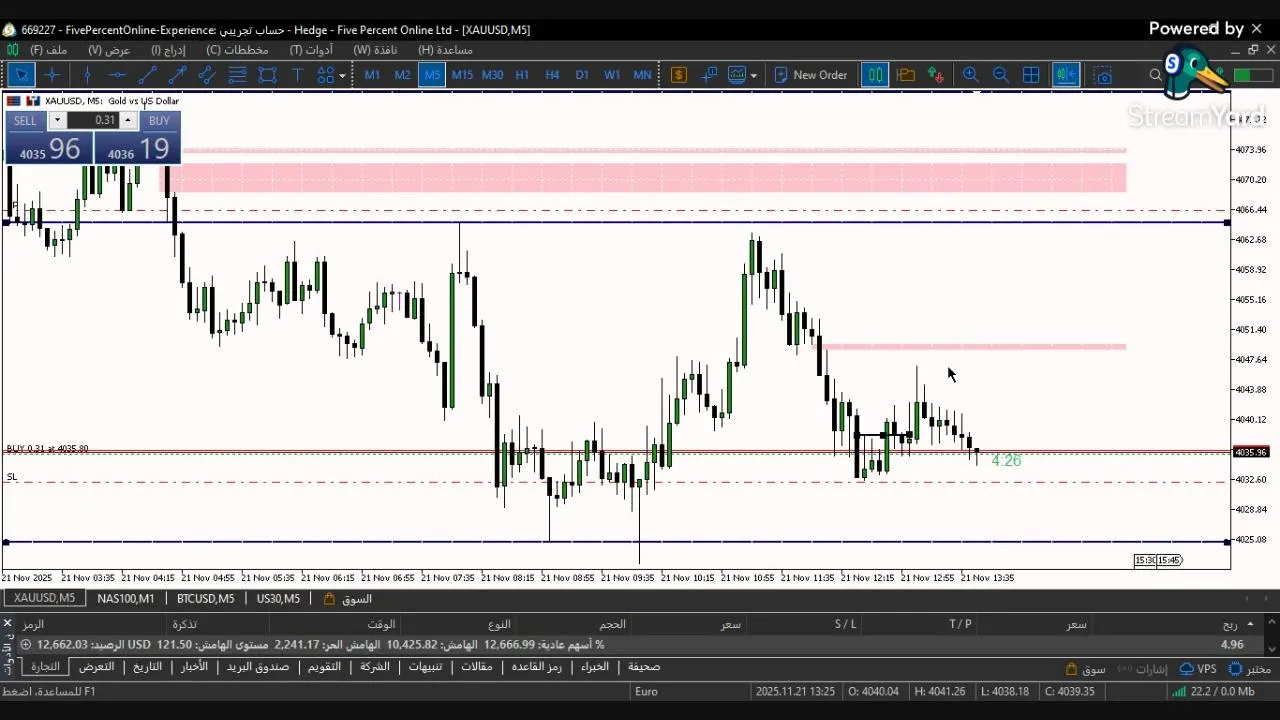Select the arrowed ray line tool
Image resolution: width=1280 pixels, height=720 pixels.
click(177, 75)
